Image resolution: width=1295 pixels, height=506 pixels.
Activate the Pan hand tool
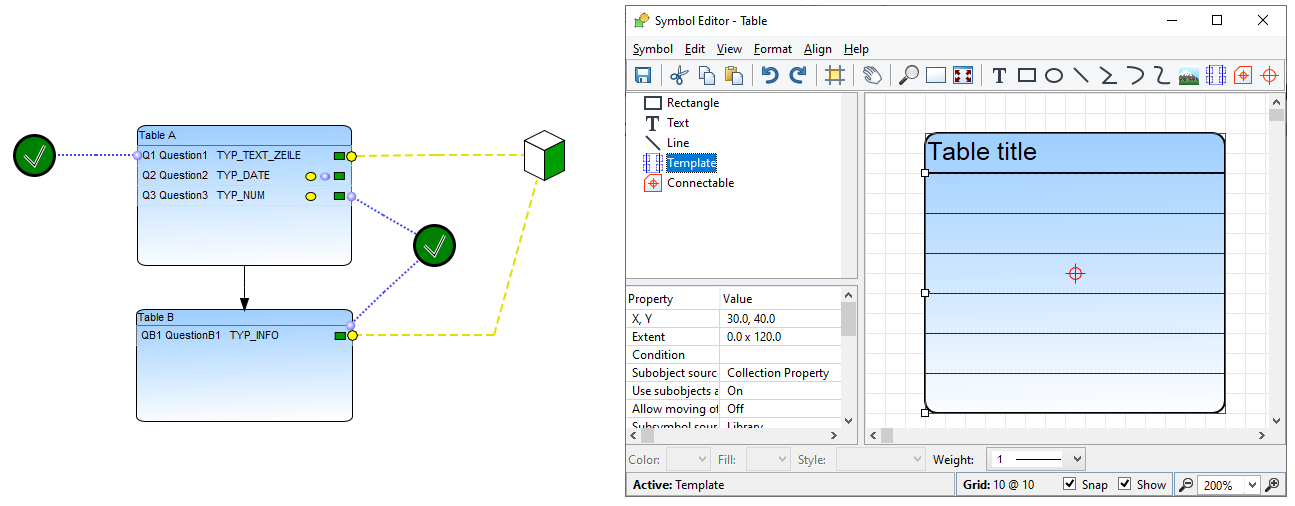(x=872, y=75)
